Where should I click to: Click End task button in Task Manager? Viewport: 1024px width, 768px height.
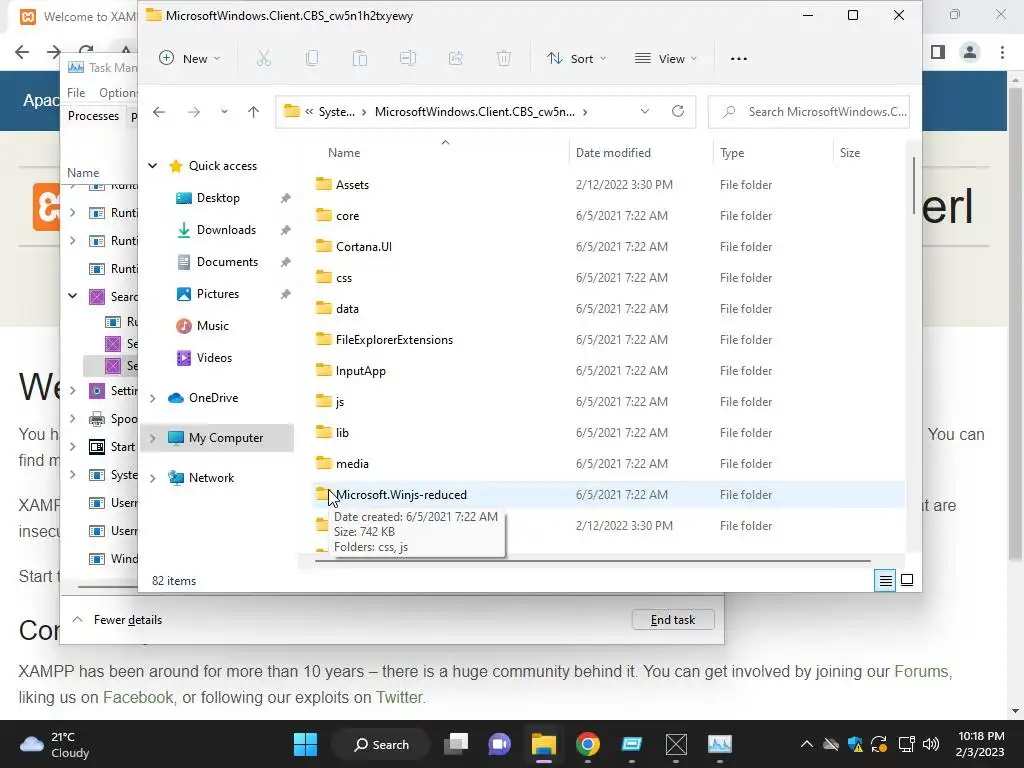[673, 620]
